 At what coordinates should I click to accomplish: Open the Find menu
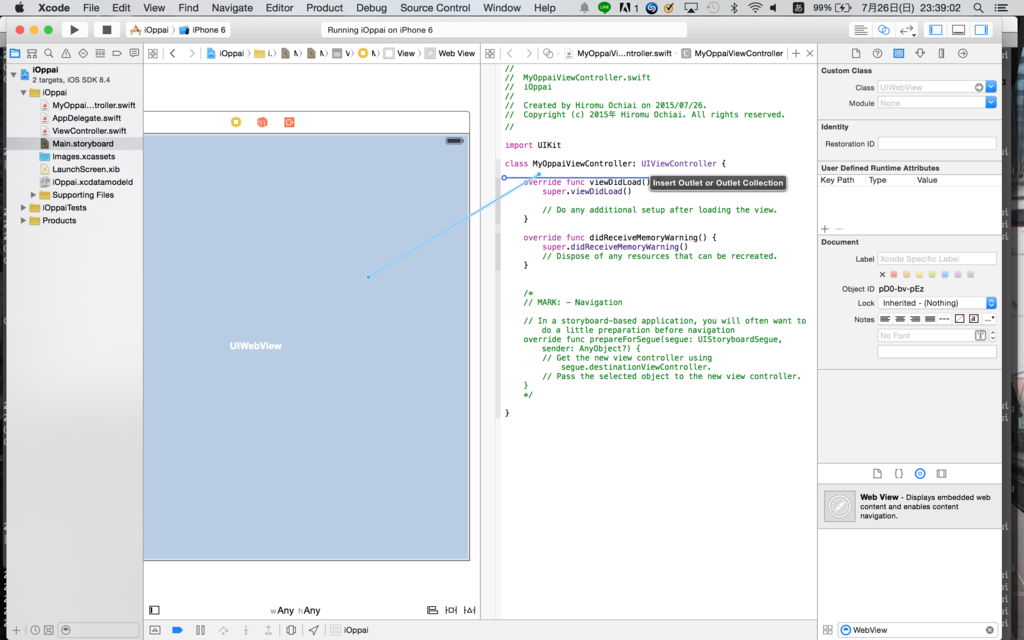[x=188, y=8]
